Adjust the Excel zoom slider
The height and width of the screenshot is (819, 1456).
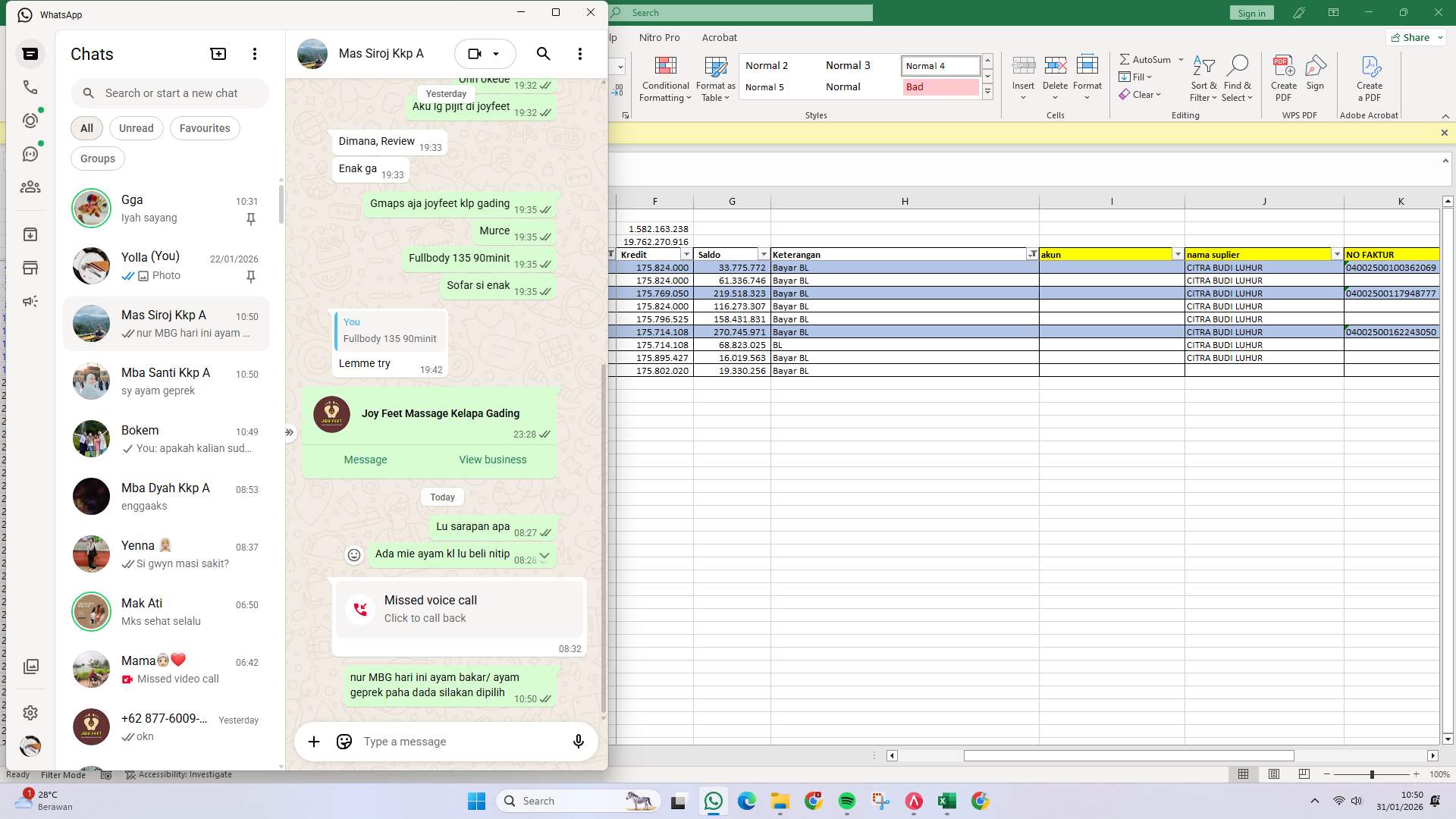[1372, 774]
